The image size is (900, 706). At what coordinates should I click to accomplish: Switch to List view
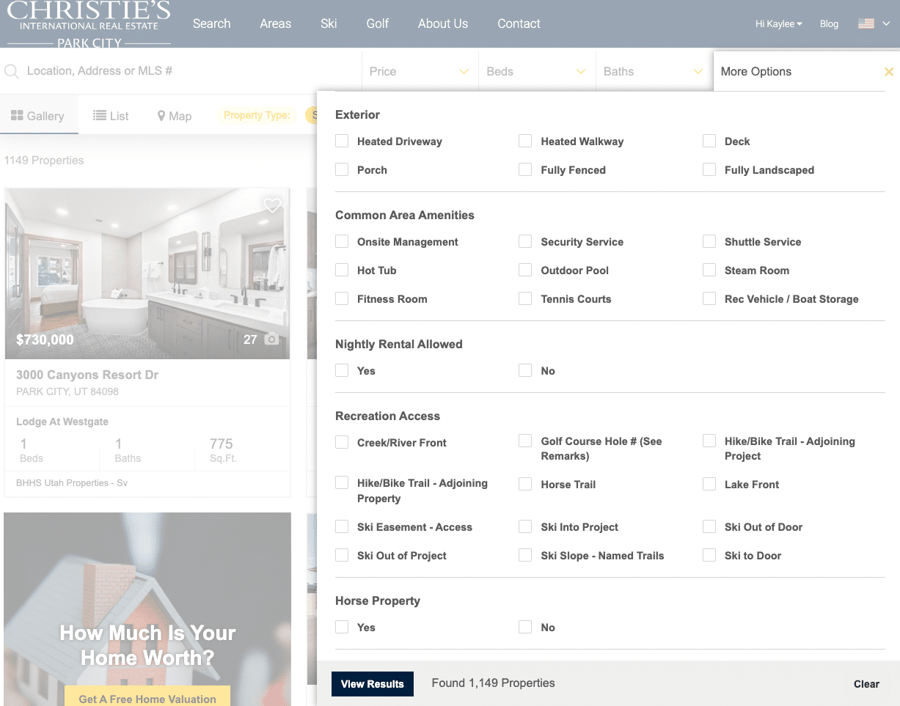tap(111, 115)
